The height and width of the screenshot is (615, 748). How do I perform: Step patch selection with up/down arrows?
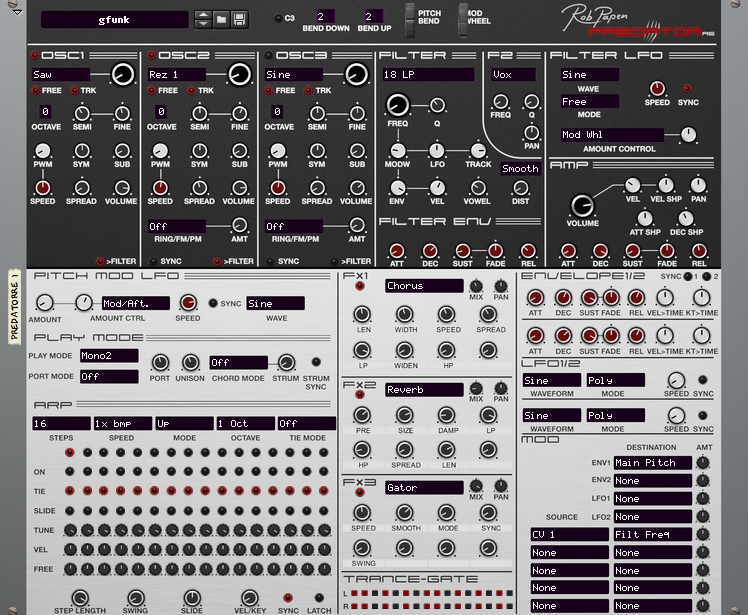pos(203,20)
